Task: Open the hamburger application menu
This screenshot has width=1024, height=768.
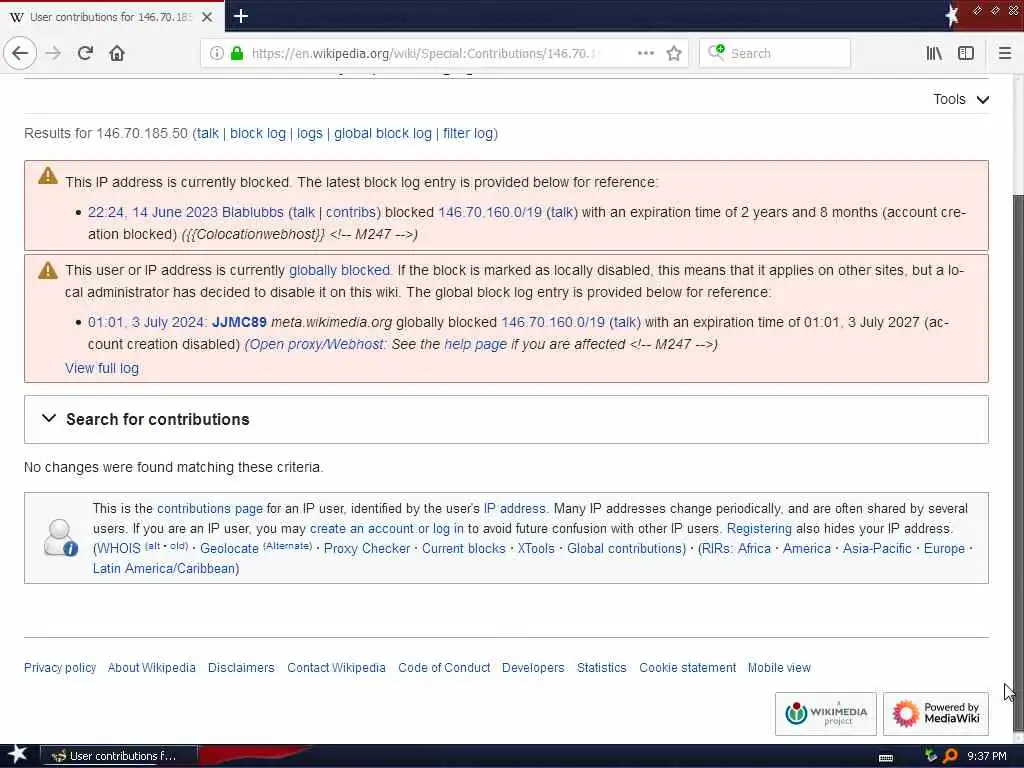Action: tap(1004, 54)
